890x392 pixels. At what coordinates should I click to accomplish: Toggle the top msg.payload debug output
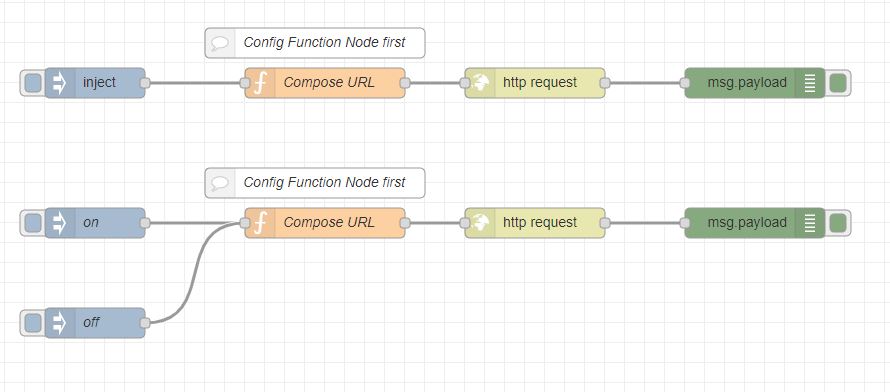tap(837, 83)
